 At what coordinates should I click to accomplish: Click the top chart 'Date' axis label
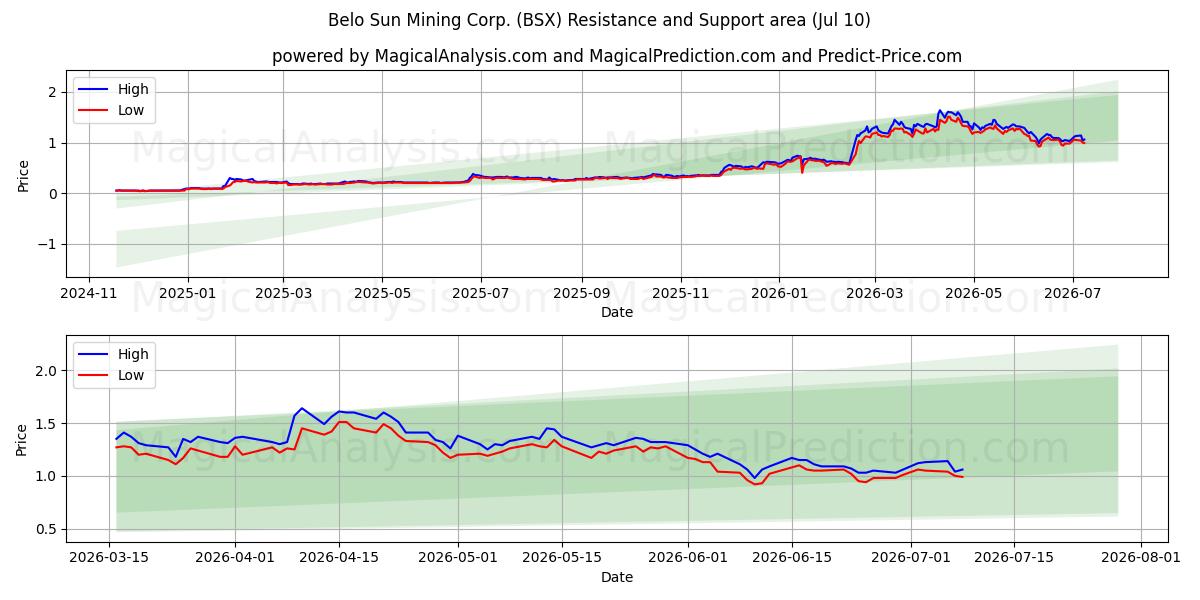(x=617, y=312)
